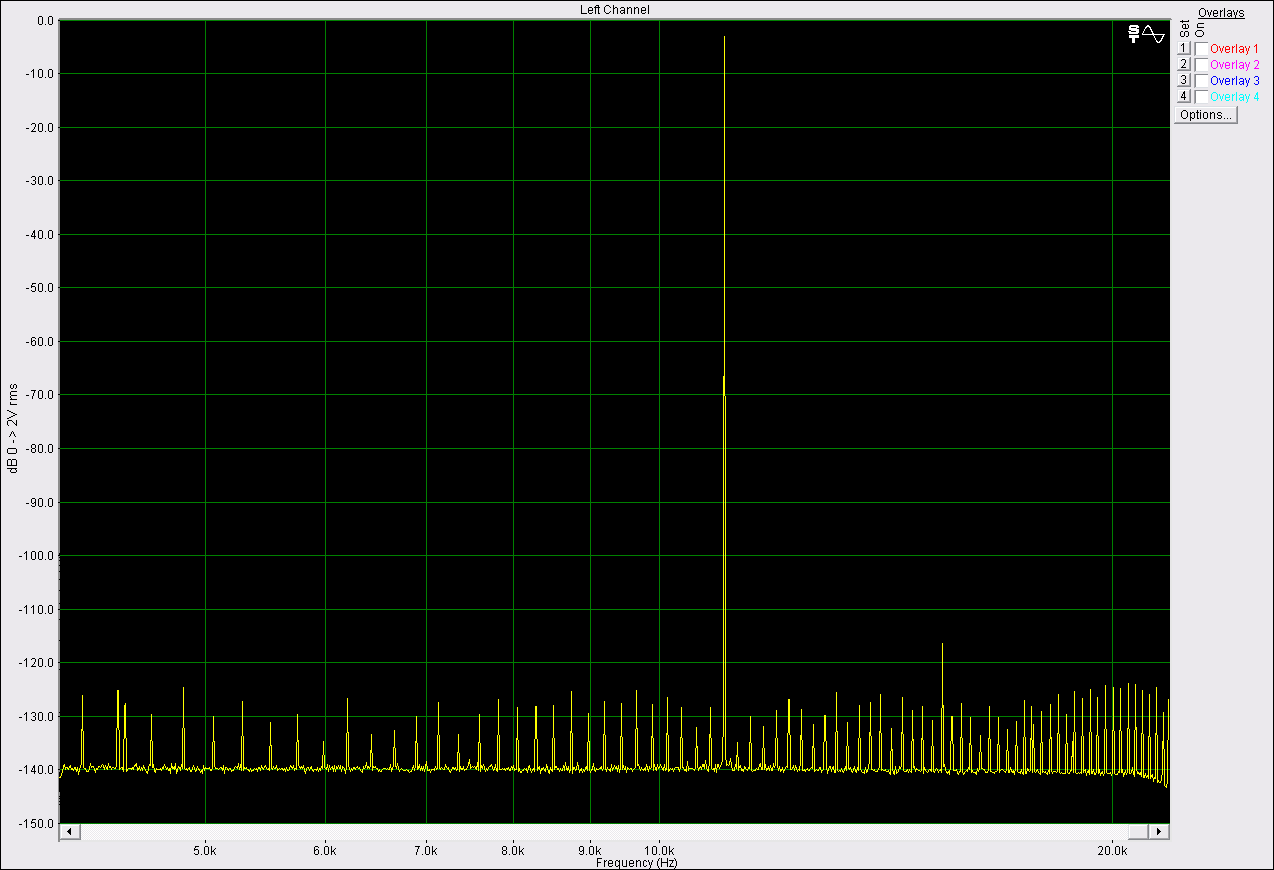Click the blue Overlay 3 label
Image resolution: width=1274 pixels, height=870 pixels.
[1234, 80]
